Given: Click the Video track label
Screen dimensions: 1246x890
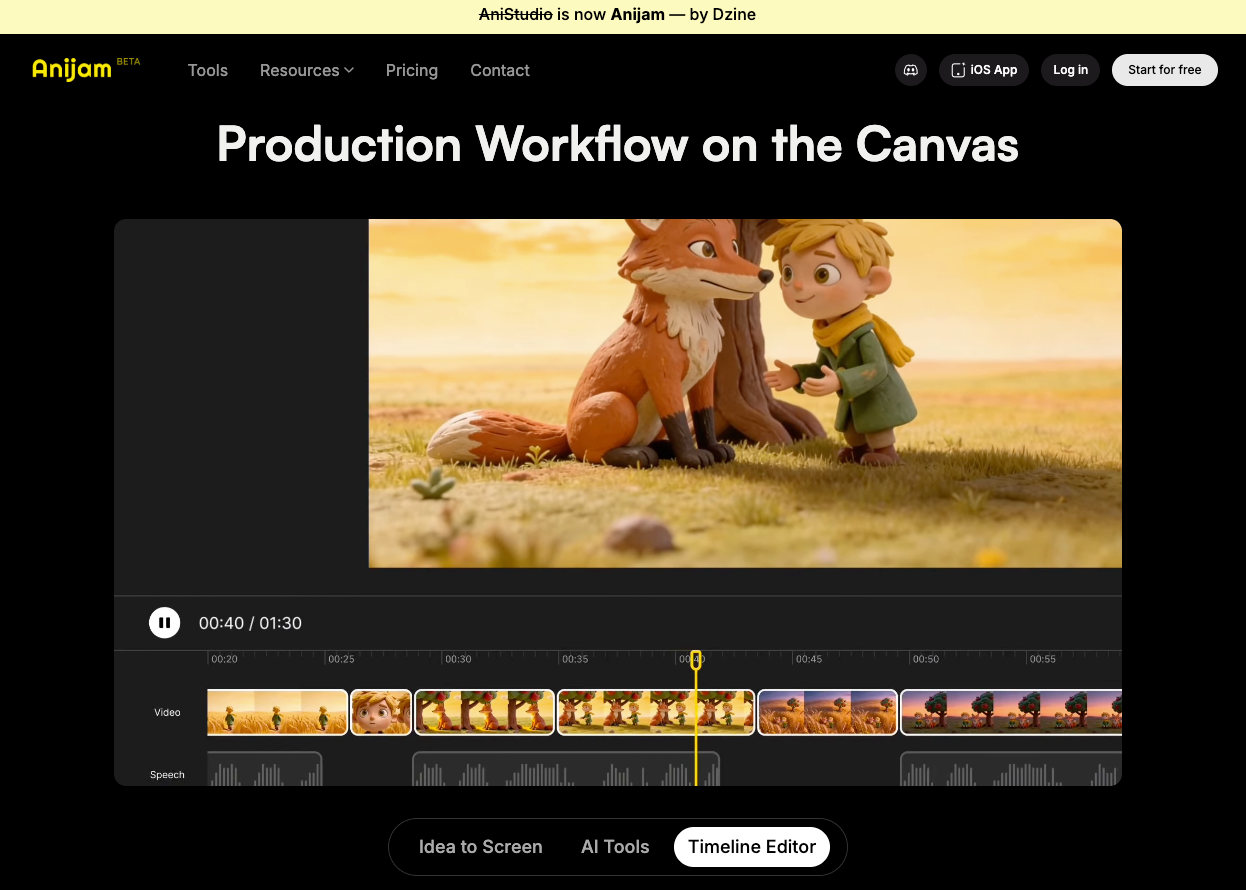Looking at the screenshot, I should [167, 712].
